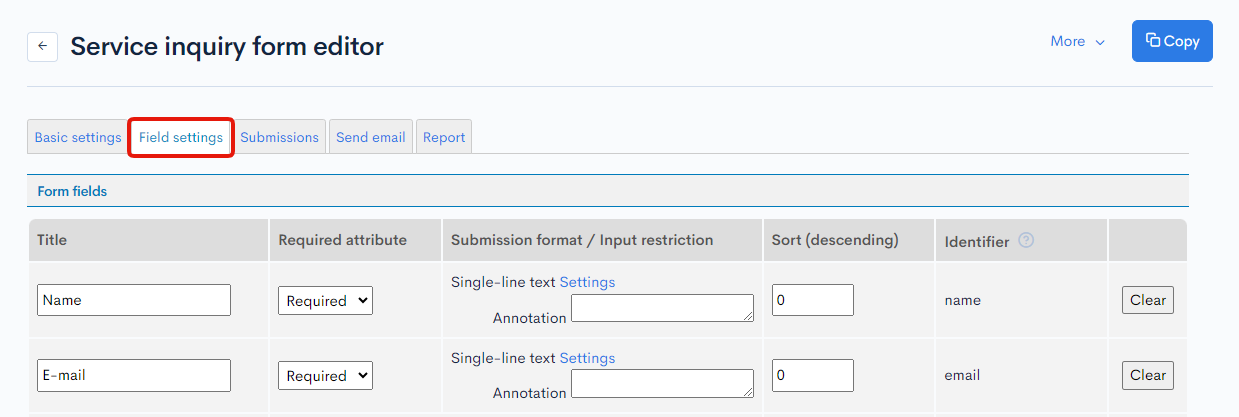
Task: Click the 'email' identifier text
Action: click(962, 376)
